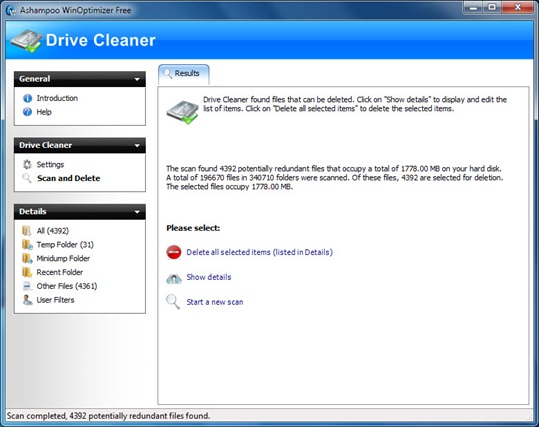This screenshot has height=427, width=539.
Task: Open Scan and Delete in sidebar
Action: pos(68,178)
